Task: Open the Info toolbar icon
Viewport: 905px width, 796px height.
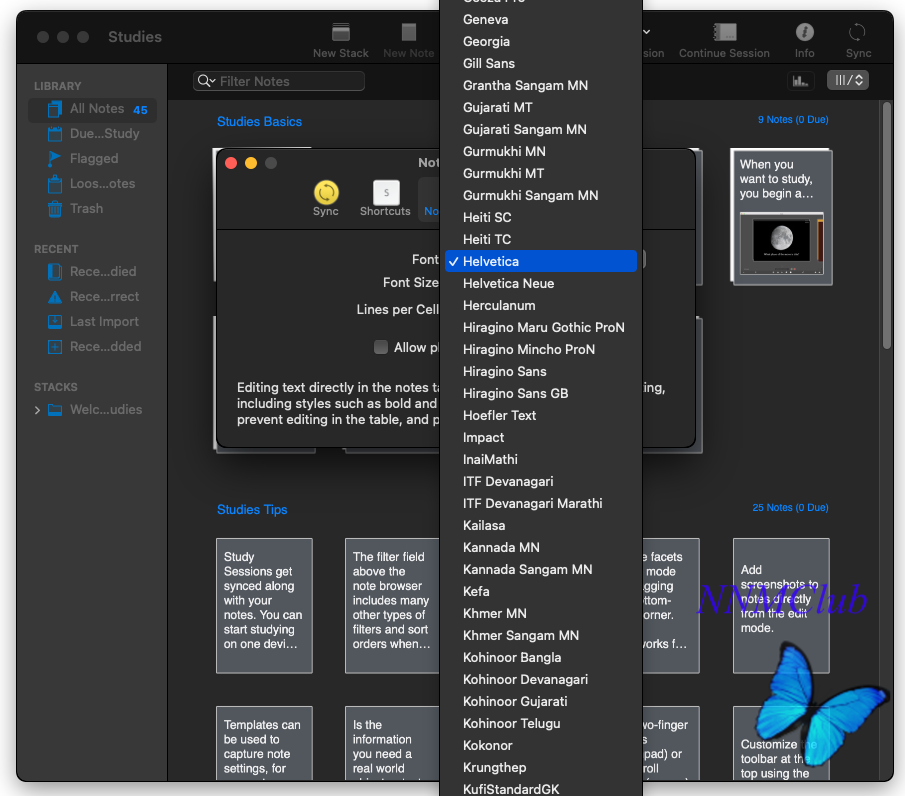Action: coord(805,32)
